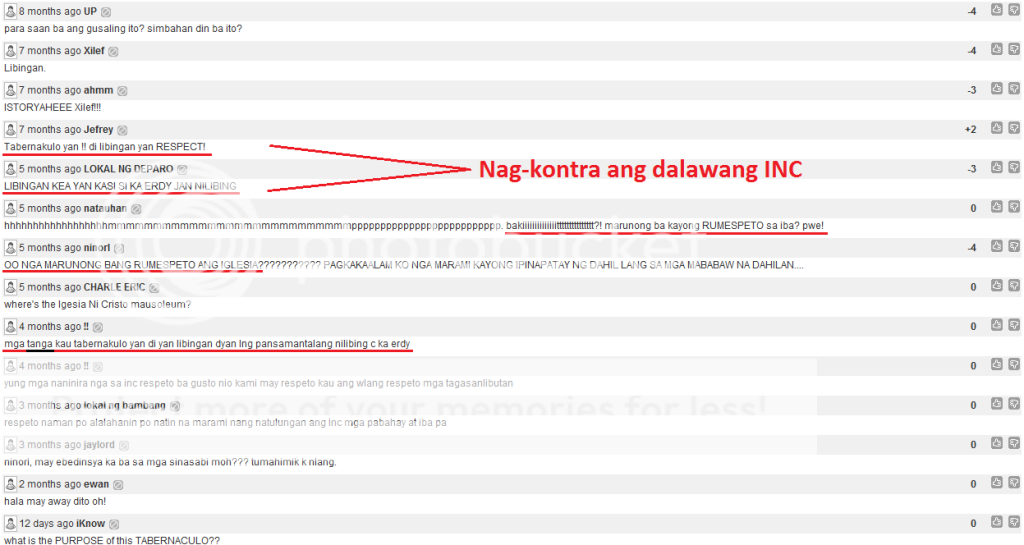Open the profile of user Xilef
1024x545 pixels.
click(x=94, y=51)
